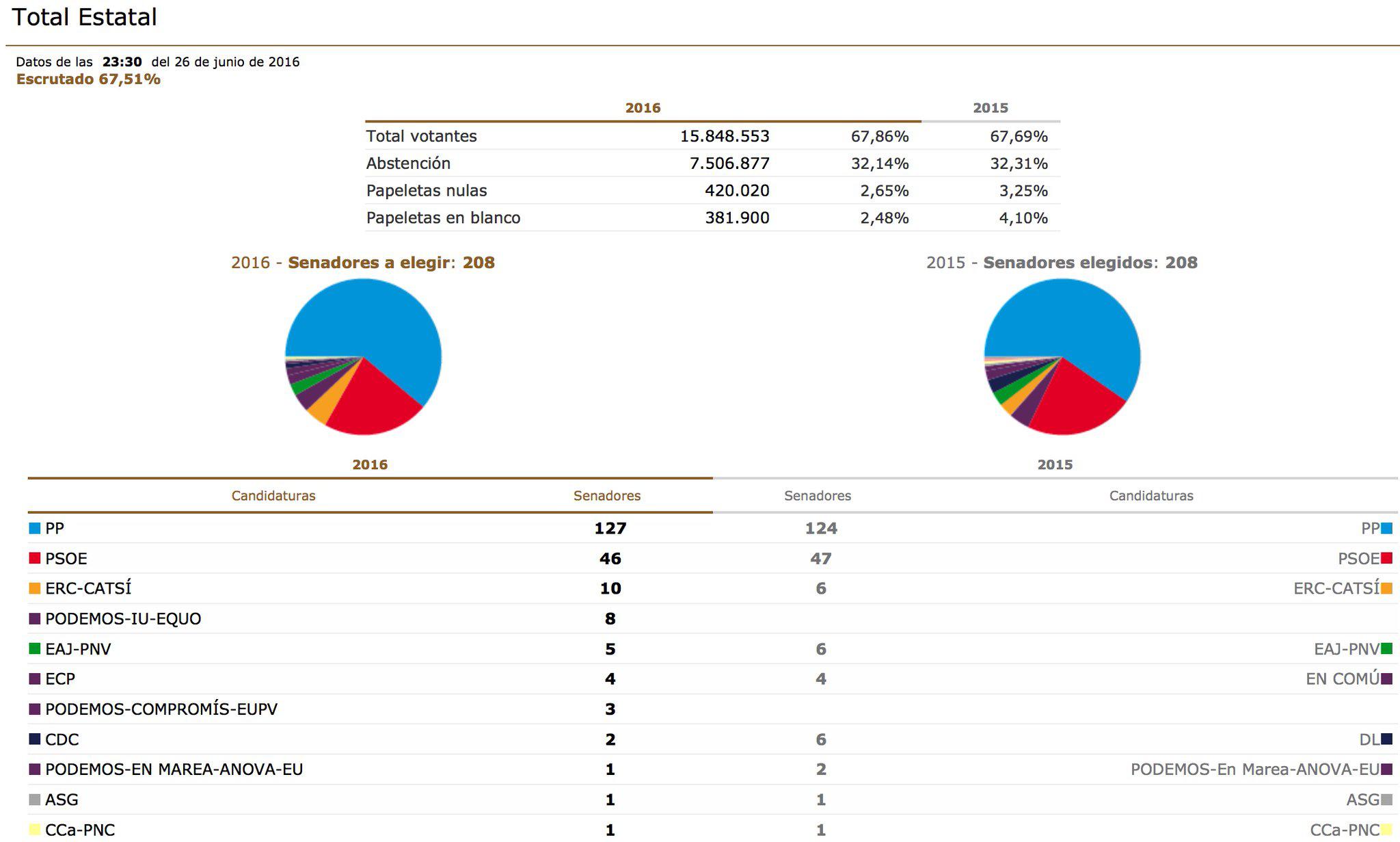Screen dimensions: 1400x842
Task: Click the red PSOE swatch in 2016 list
Action: pyautogui.click(x=35, y=558)
